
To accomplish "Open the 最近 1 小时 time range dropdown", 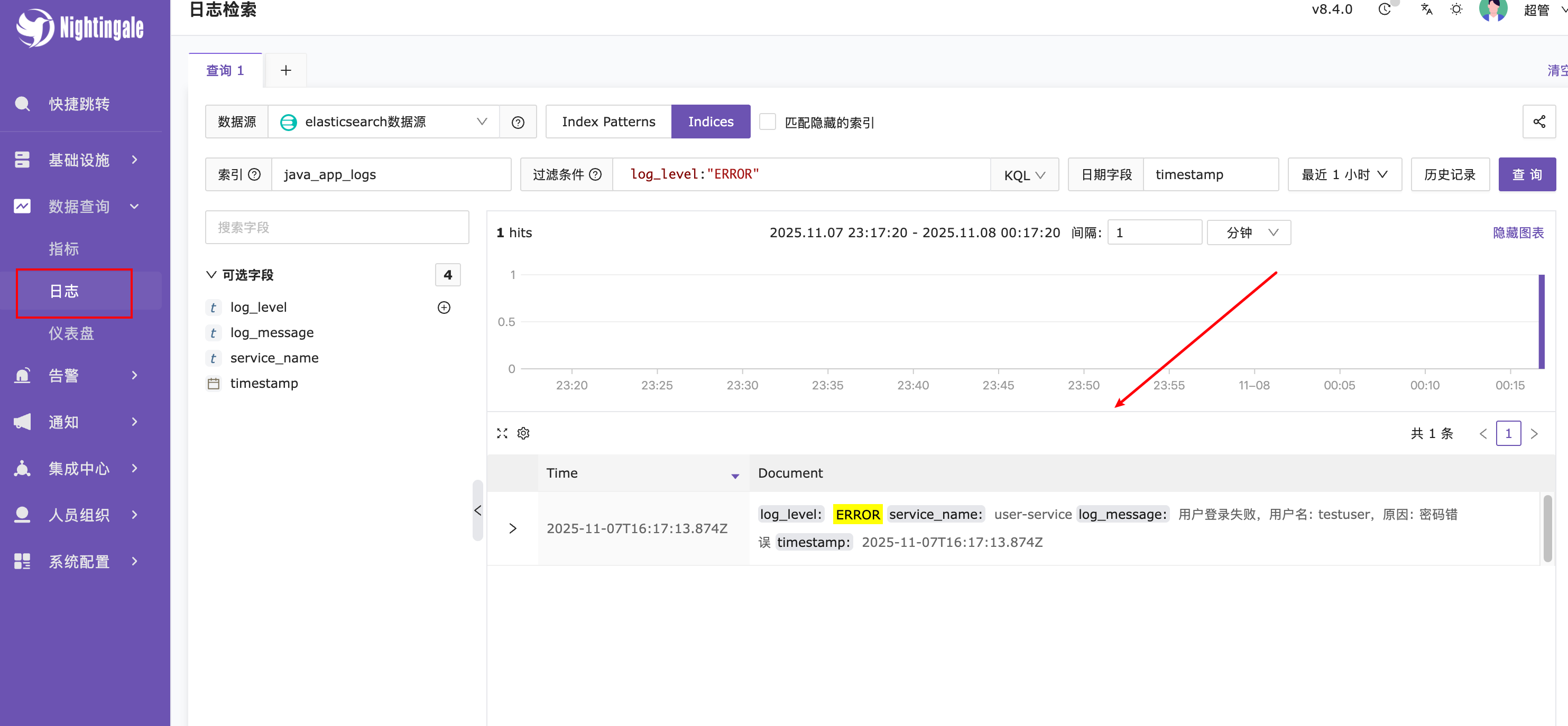I will [1343, 175].
